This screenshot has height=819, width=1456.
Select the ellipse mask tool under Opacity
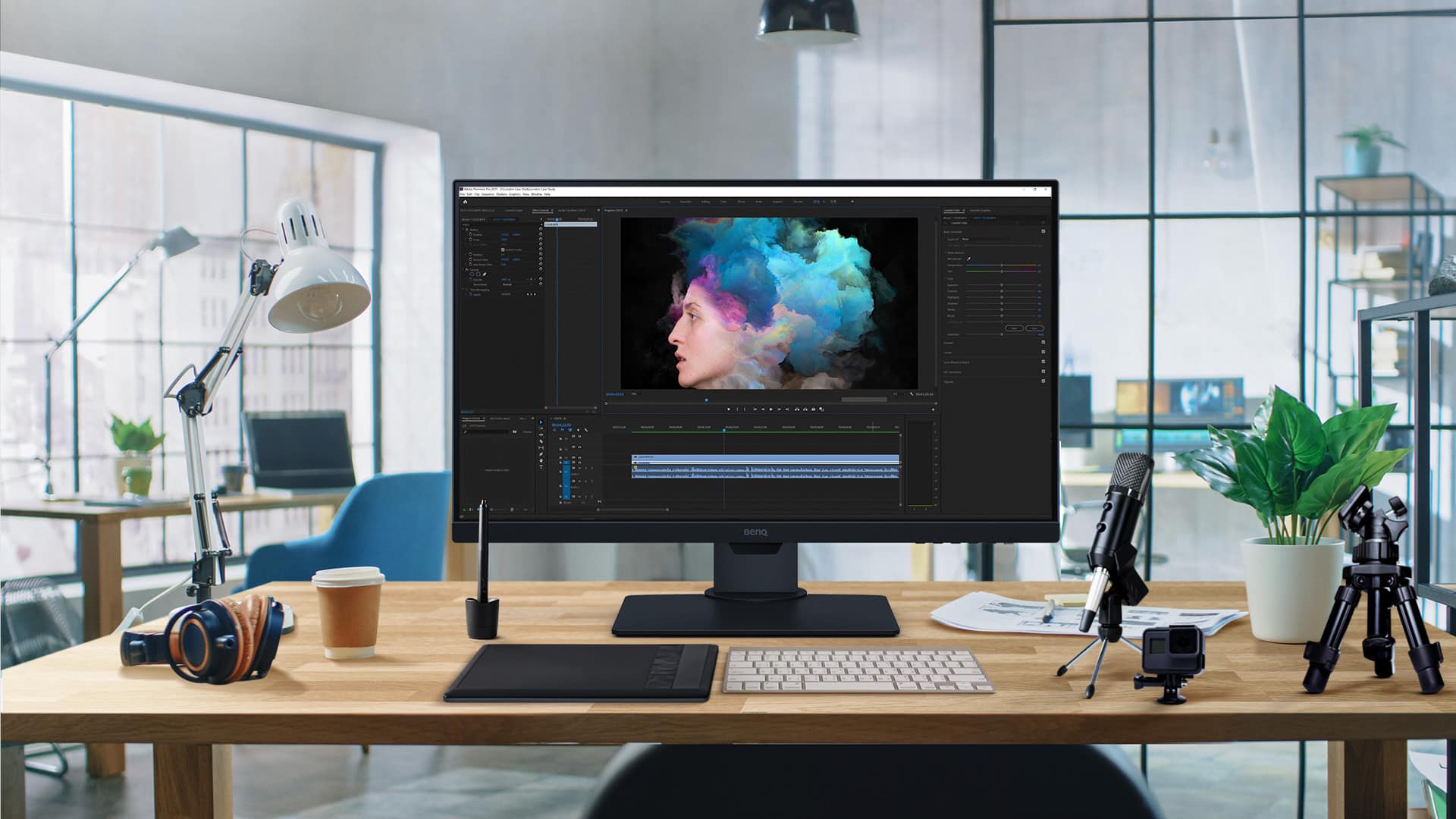coord(472,274)
